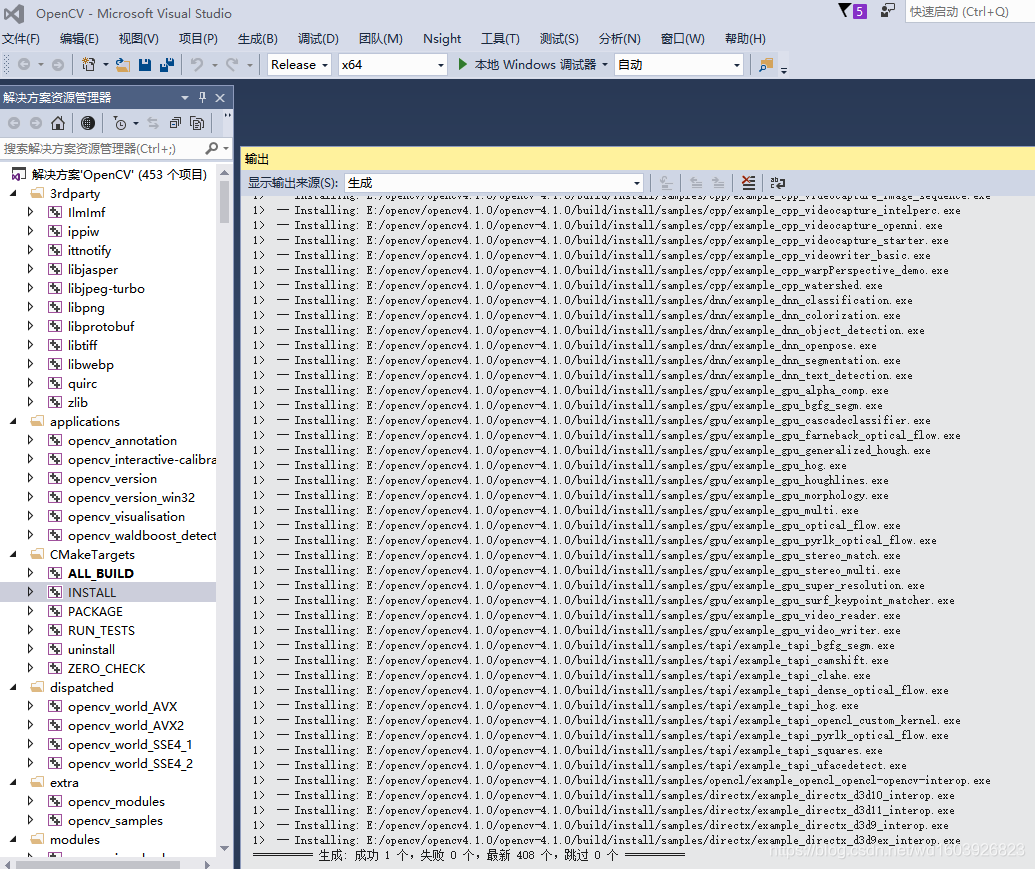Click the Sync with Active Document icon

153,123
